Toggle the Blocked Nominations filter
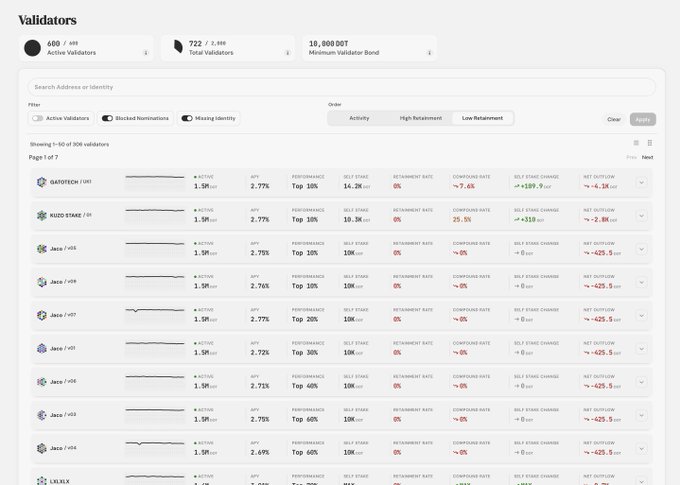 (107, 118)
